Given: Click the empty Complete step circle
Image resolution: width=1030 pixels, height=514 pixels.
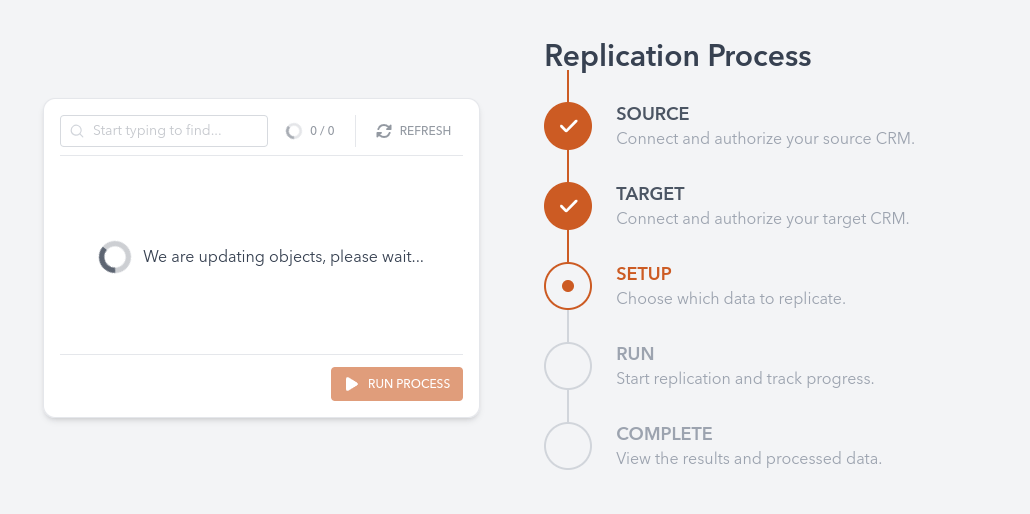Looking at the screenshot, I should [x=568, y=445].
